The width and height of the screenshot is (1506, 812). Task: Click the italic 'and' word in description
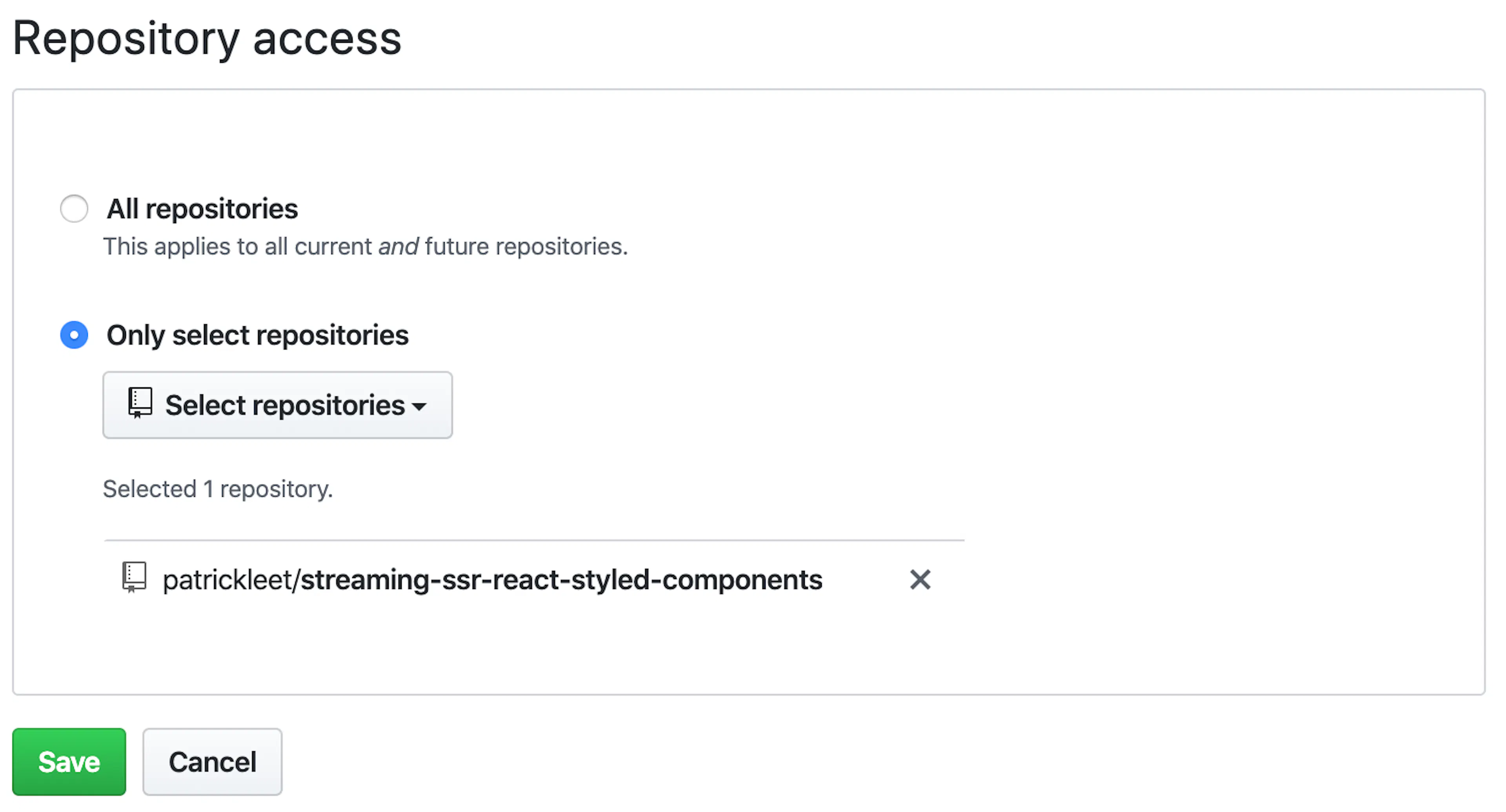coord(398,247)
